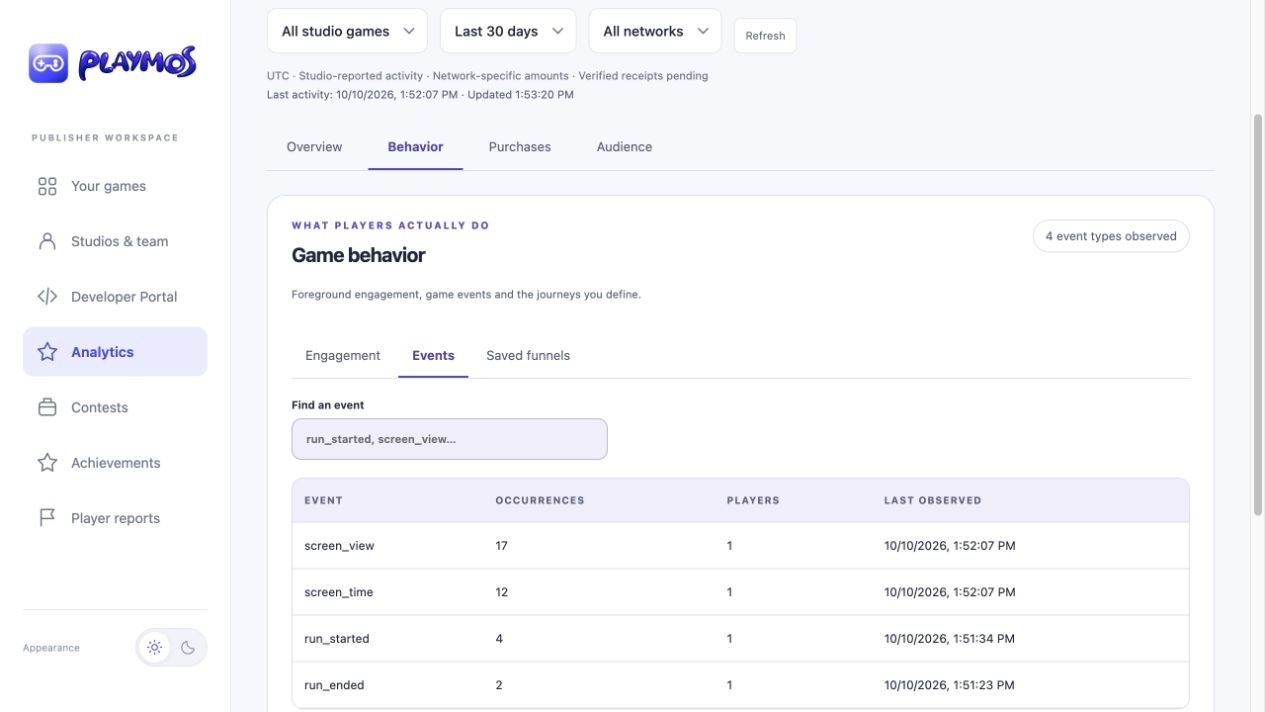Screen dimensions: 1265x712
Task: Go to the Audience tab
Action: point(624,147)
